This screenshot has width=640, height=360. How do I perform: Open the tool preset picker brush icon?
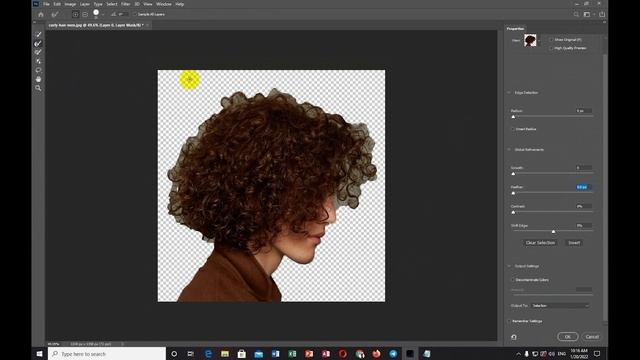(54, 14)
